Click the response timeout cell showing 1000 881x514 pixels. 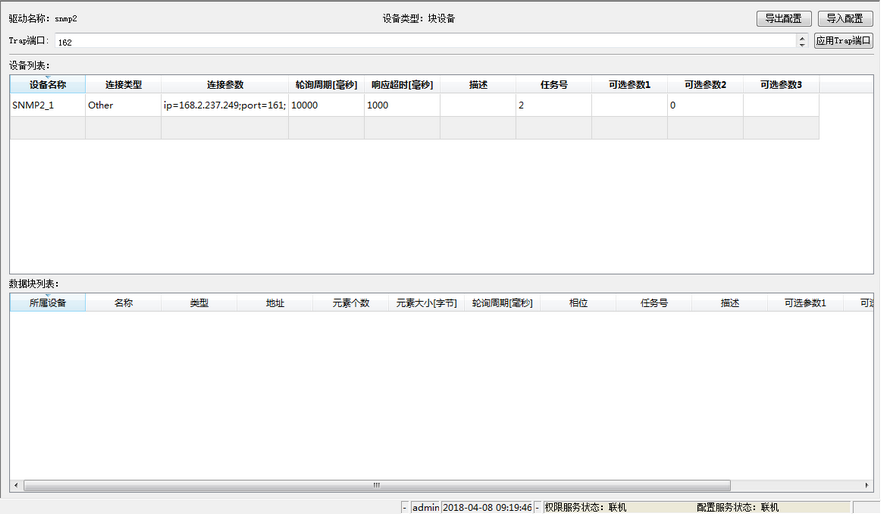(402, 105)
